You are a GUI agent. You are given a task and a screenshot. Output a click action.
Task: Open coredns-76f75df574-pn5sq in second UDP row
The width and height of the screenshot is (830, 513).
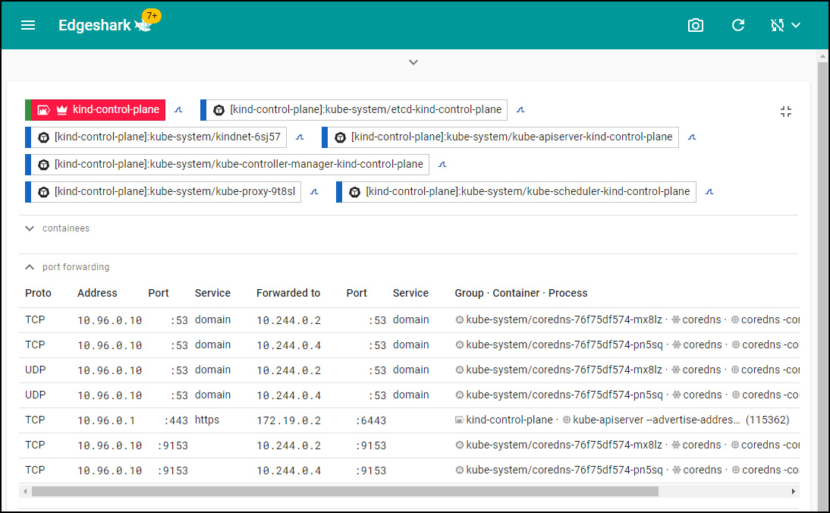point(564,395)
